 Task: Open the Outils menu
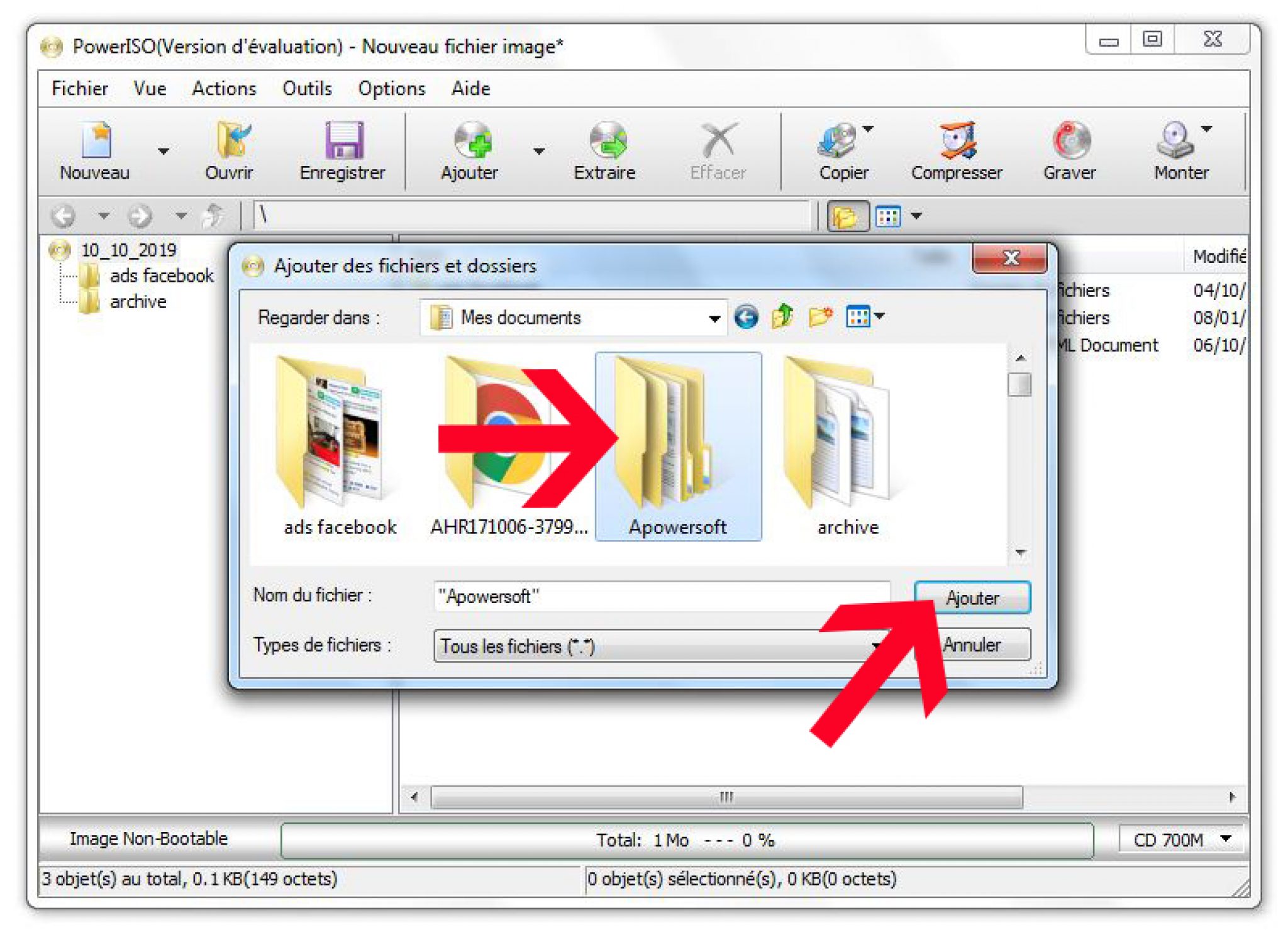pyautogui.click(x=307, y=89)
